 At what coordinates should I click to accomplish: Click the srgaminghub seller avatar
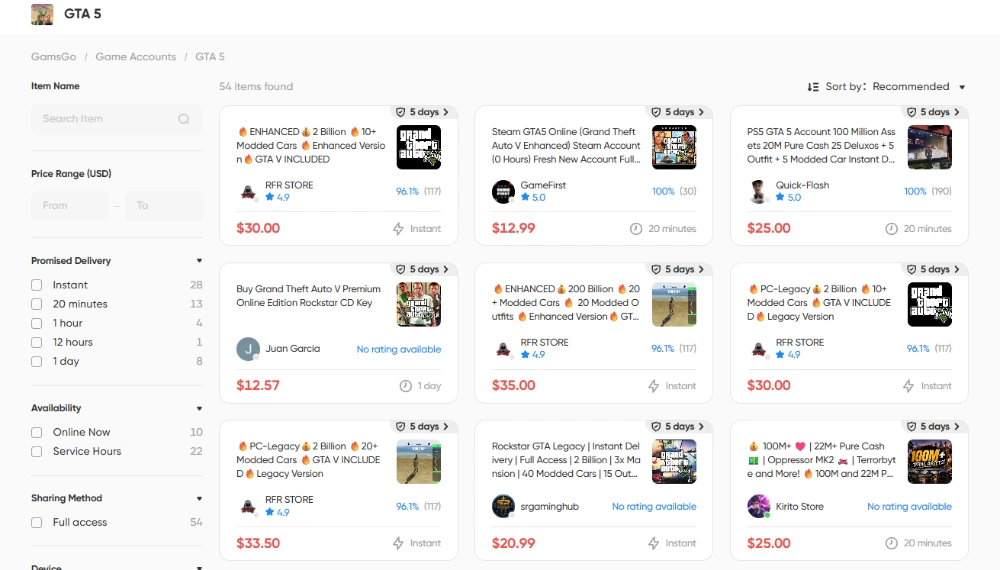(x=503, y=506)
